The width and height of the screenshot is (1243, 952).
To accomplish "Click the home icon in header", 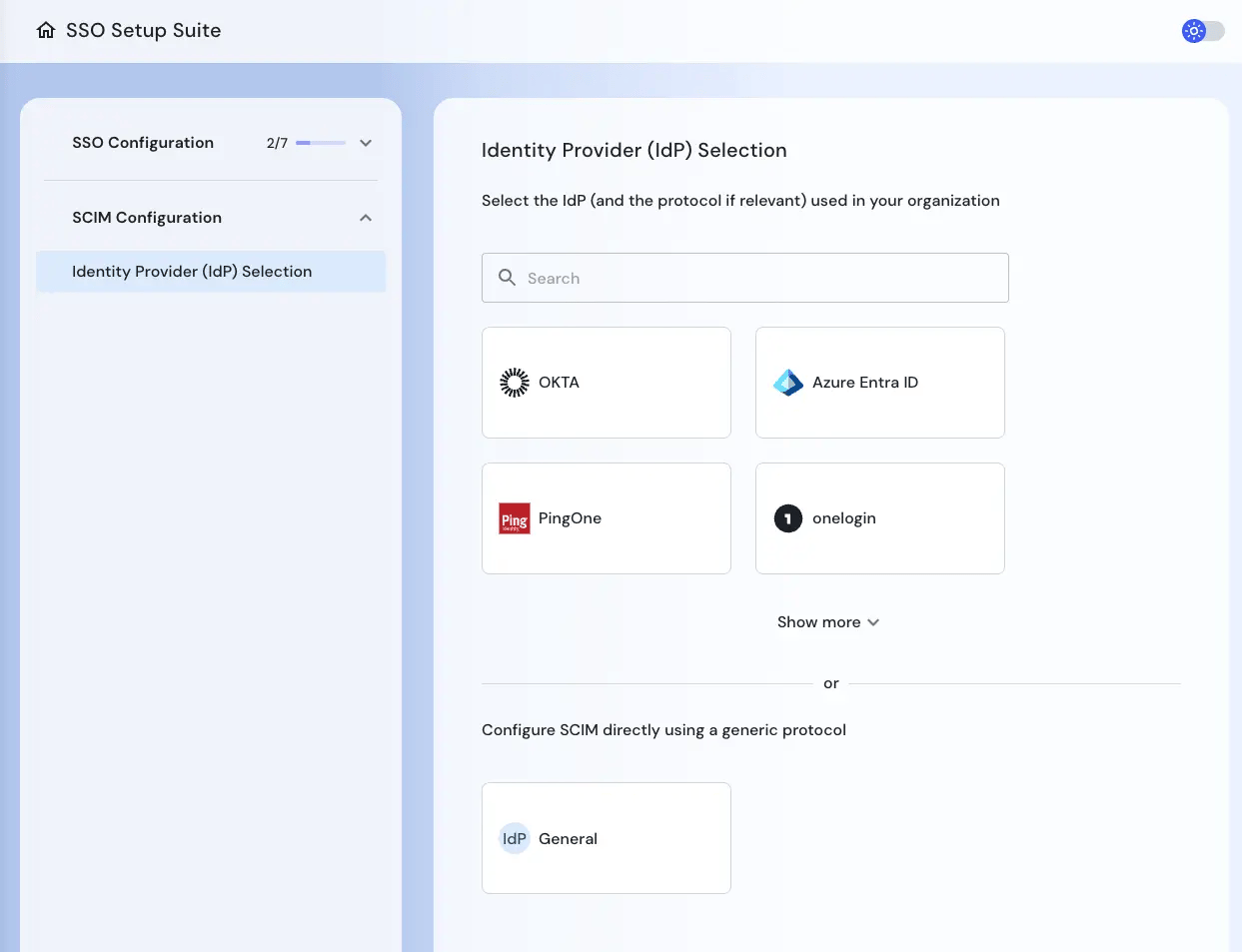I will click(46, 30).
